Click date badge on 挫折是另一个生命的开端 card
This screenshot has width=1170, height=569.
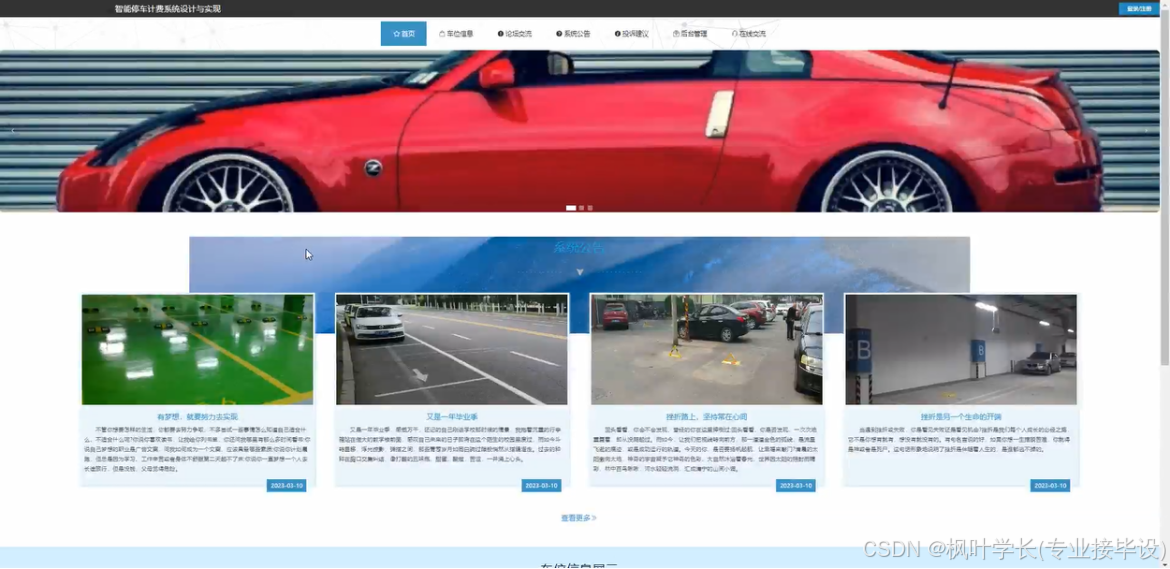click(x=1051, y=485)
